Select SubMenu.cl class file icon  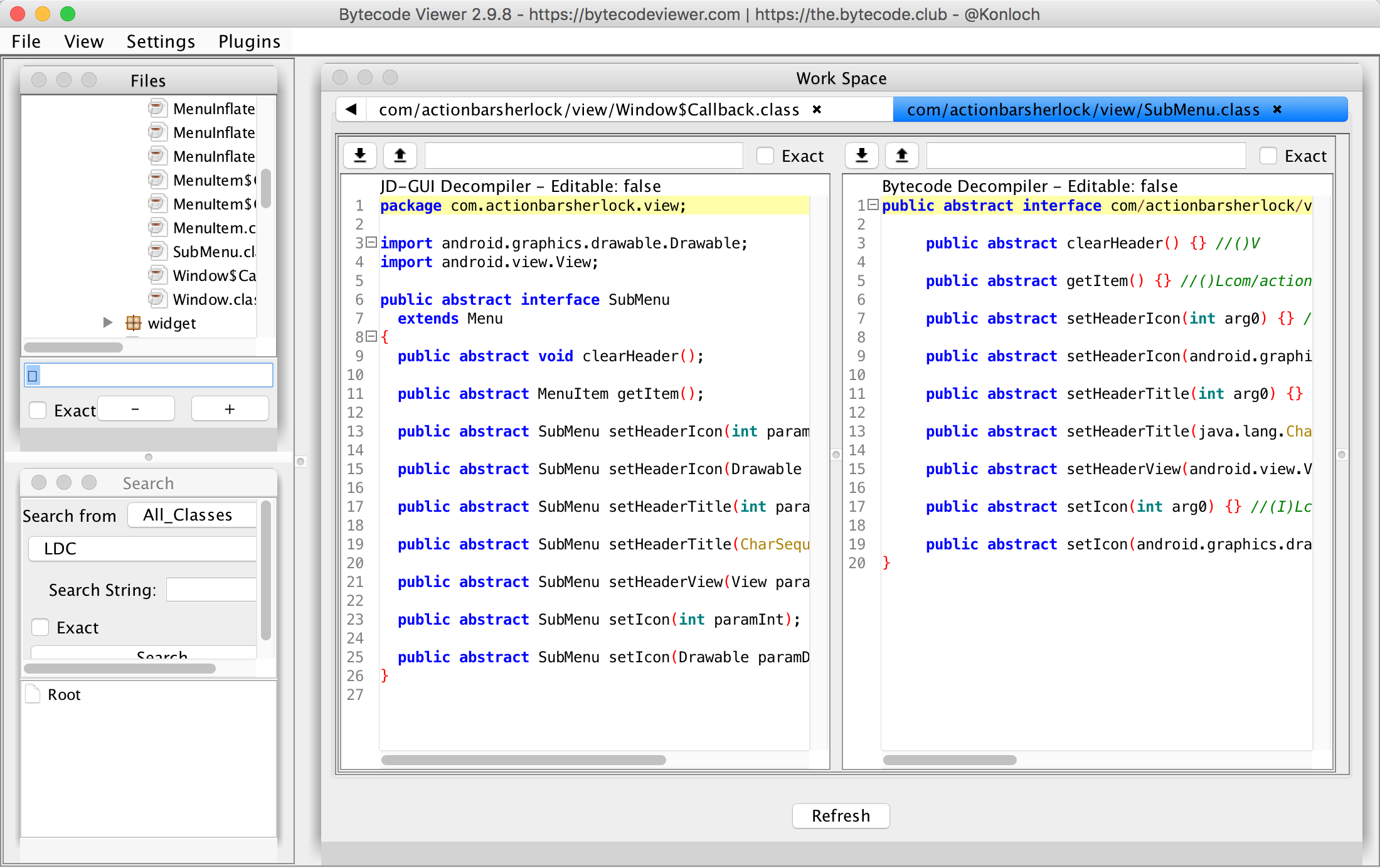157,251
